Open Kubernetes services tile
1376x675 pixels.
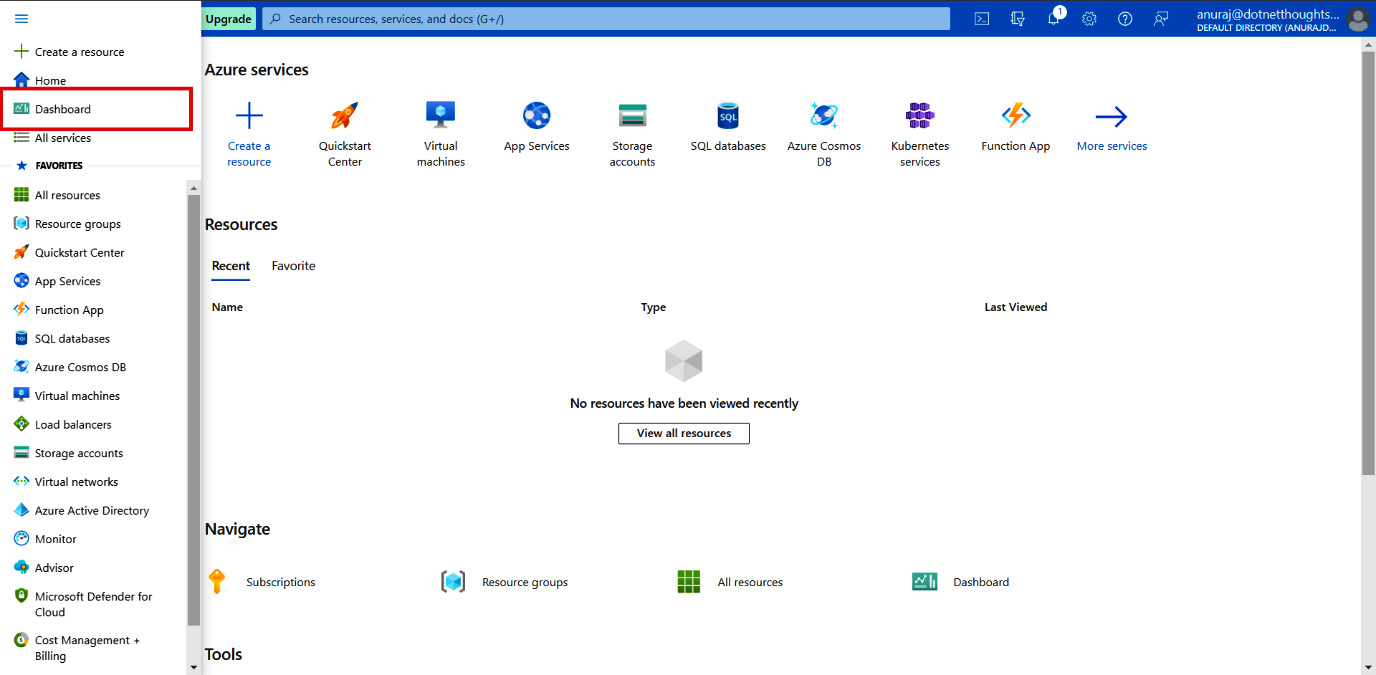920,133
